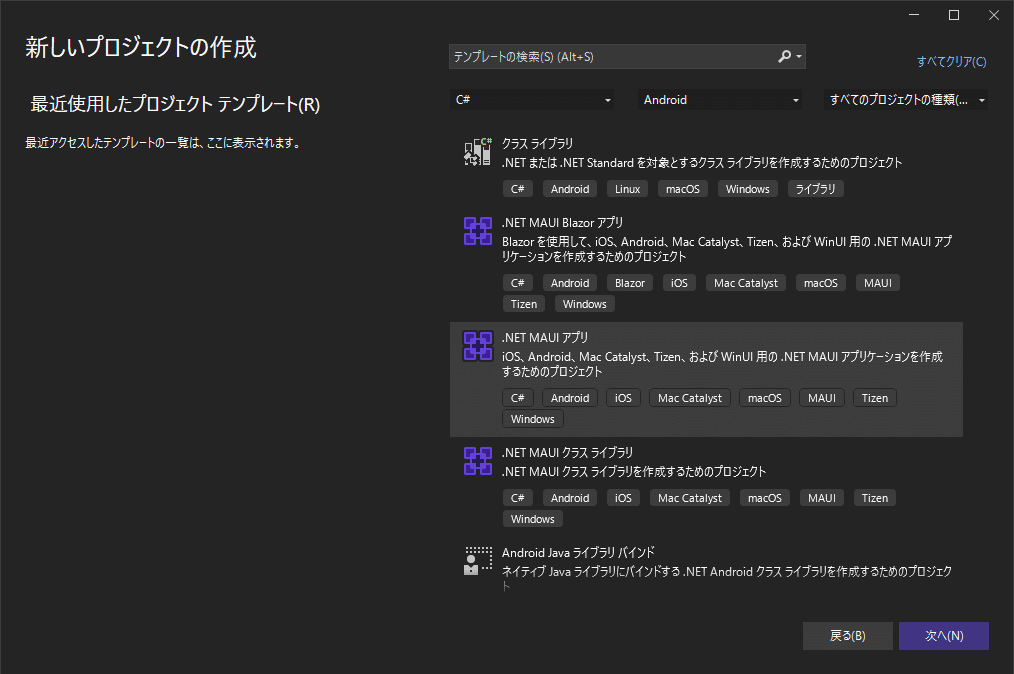Close the new project dialog
Screen dimensions: 1014x674
[994, 15]
